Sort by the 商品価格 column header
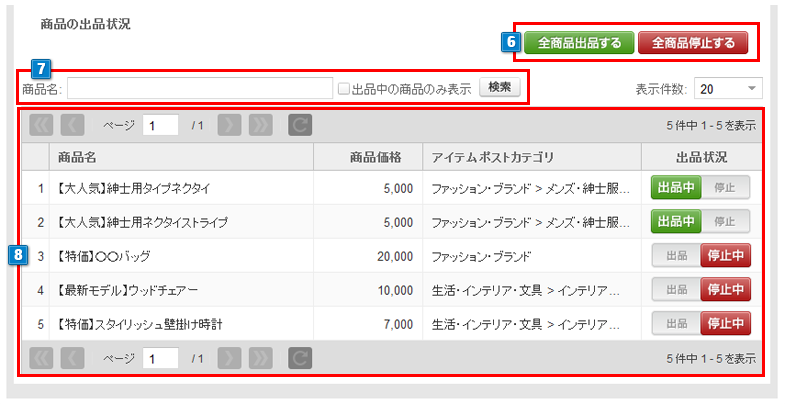Image resolution: width=785 pixels, height=404 pixels. (x=376, y=157)
